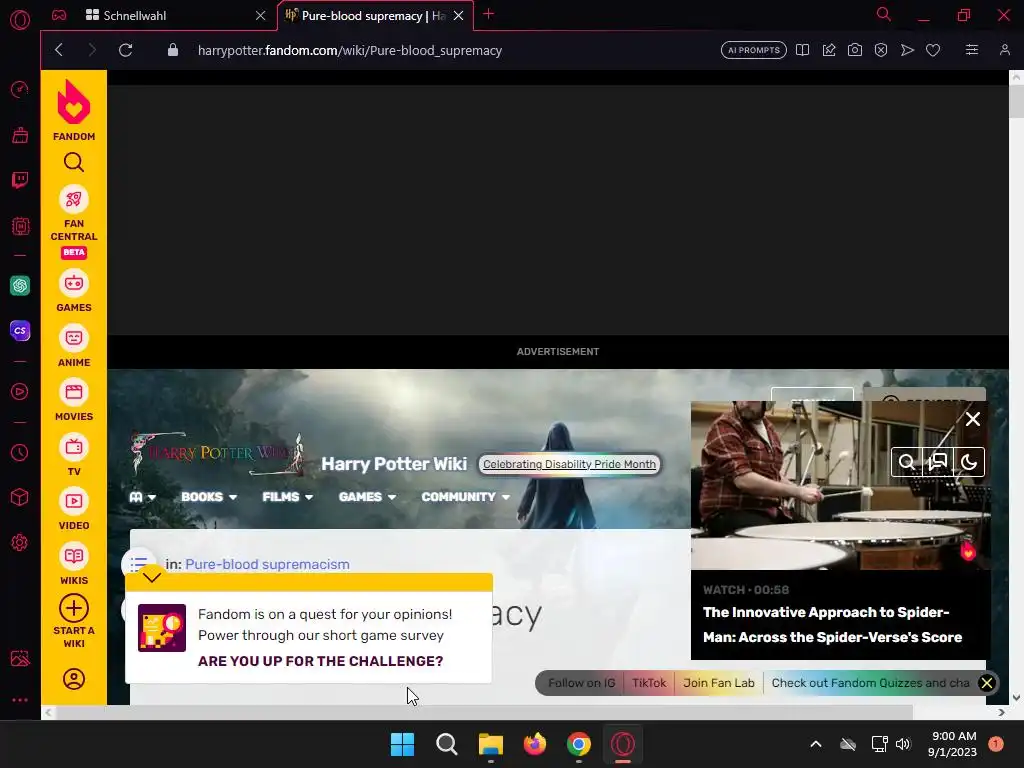The width and height of the screenshot is (1024, 768).
Task: Open Opera sidebar history clock icon
Action: tap(20, 453)
